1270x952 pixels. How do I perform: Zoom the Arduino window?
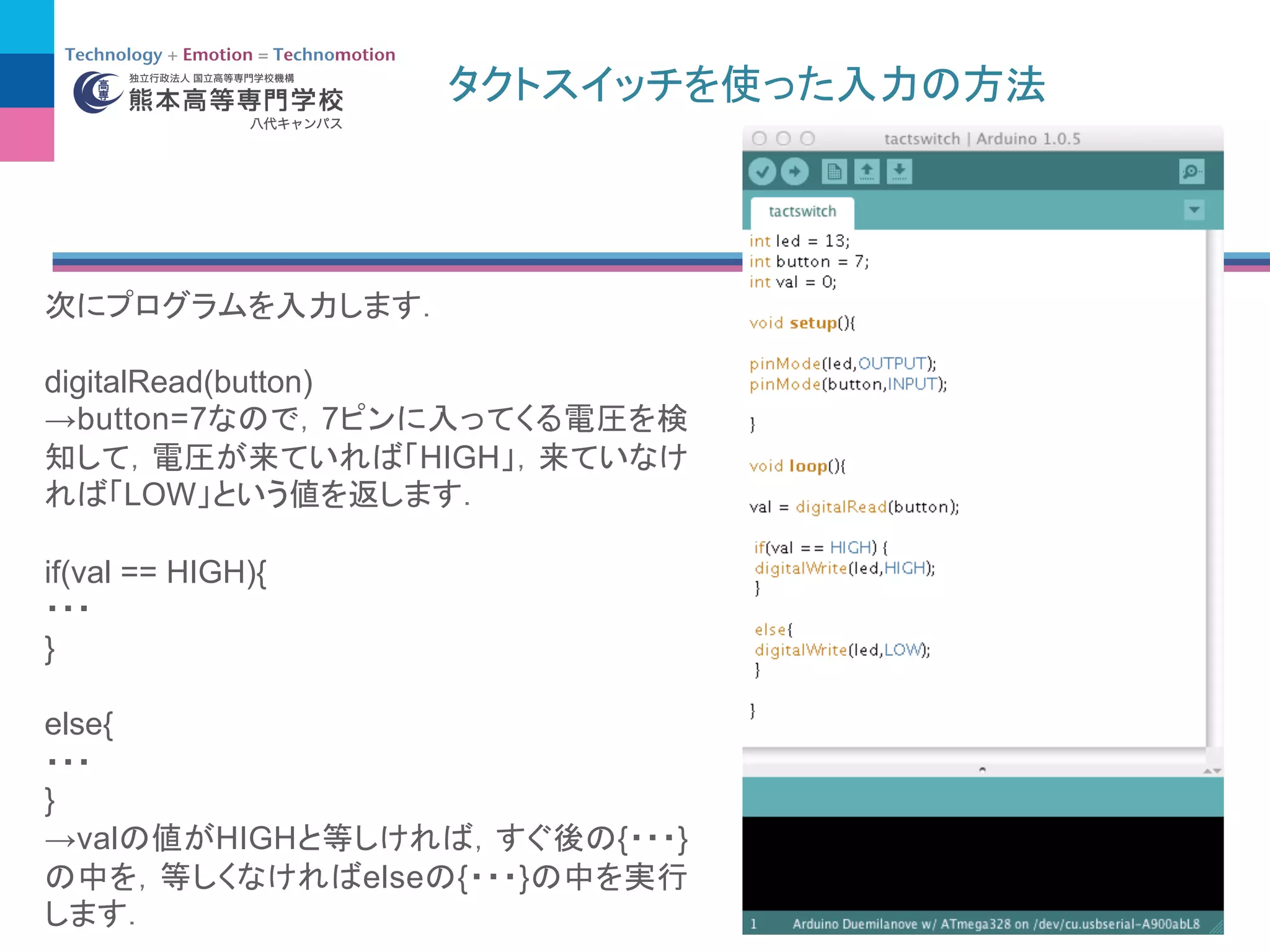(807, 138)
